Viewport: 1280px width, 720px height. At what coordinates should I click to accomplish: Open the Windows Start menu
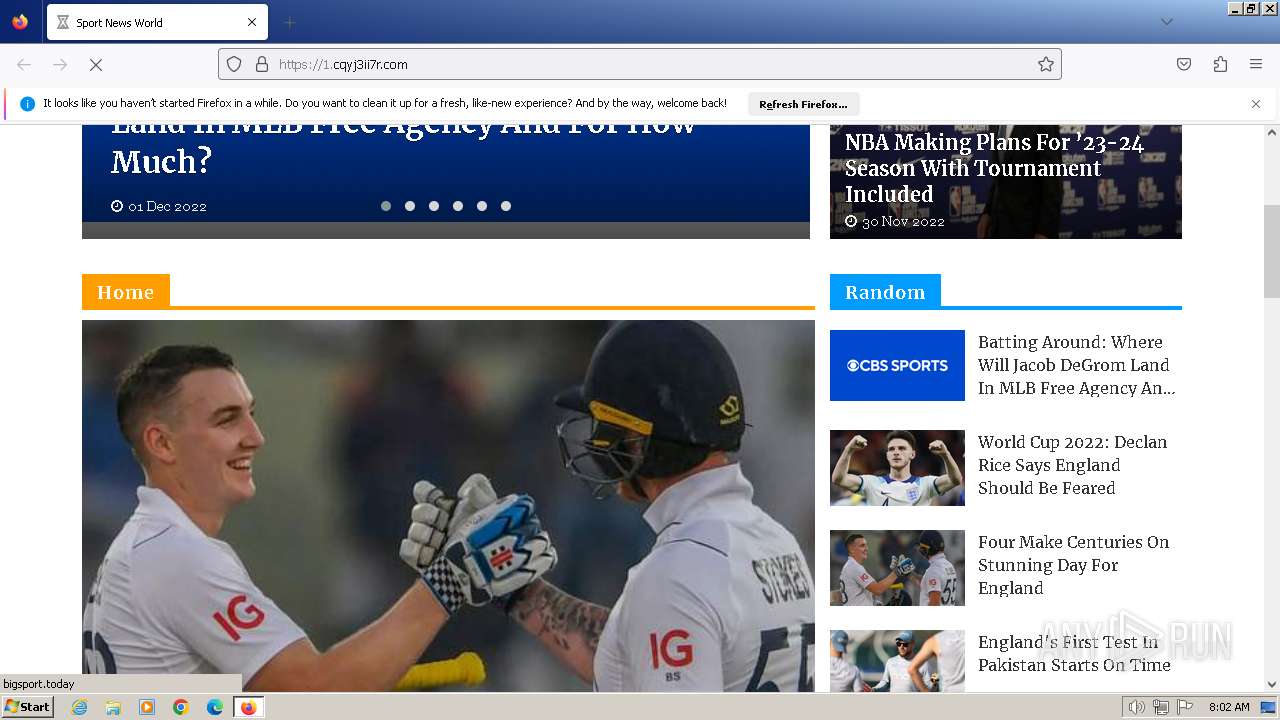click(x=27, y=707)
